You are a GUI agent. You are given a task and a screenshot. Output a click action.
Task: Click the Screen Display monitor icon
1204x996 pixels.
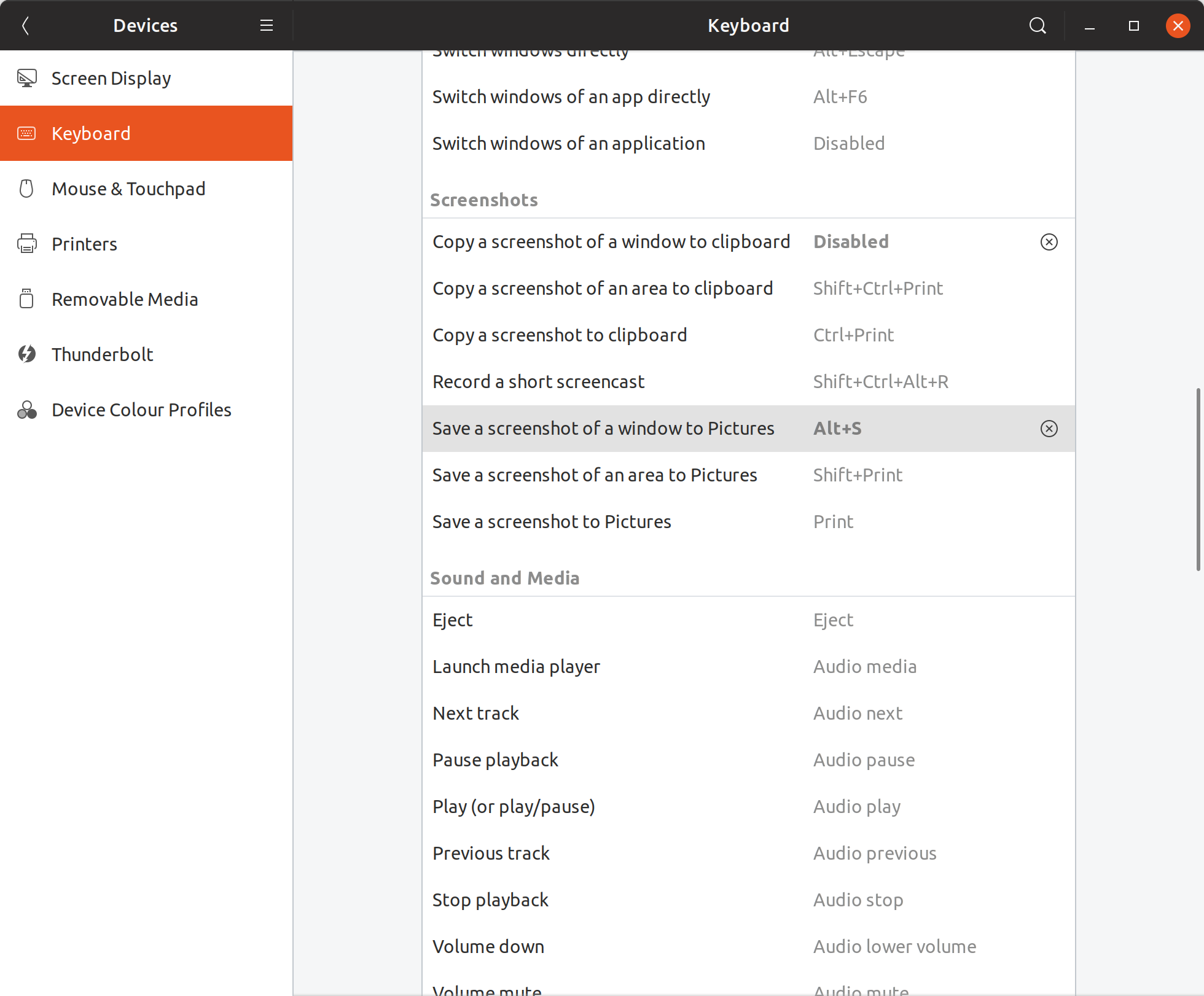click(x=27, y=78)
